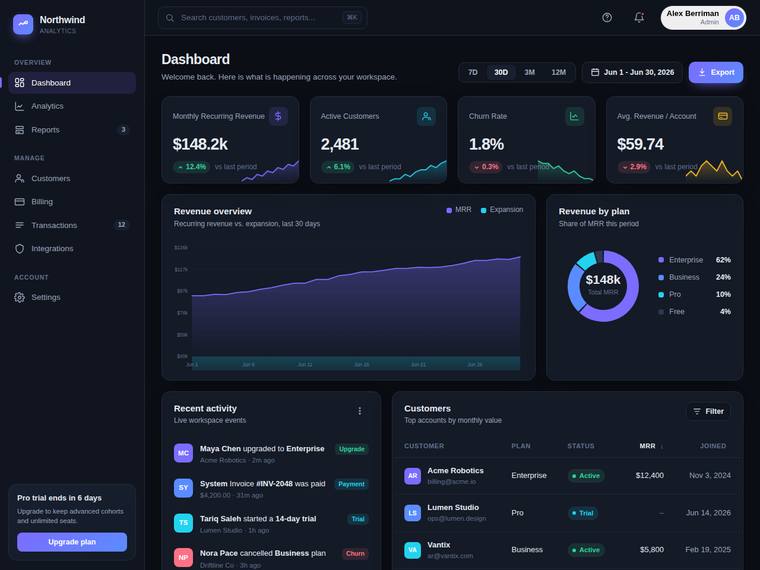The height and width of the screenshot is (570, 760).
Task: Click the 12.4% change badge on MRR card
Action: tap(191, 167)
